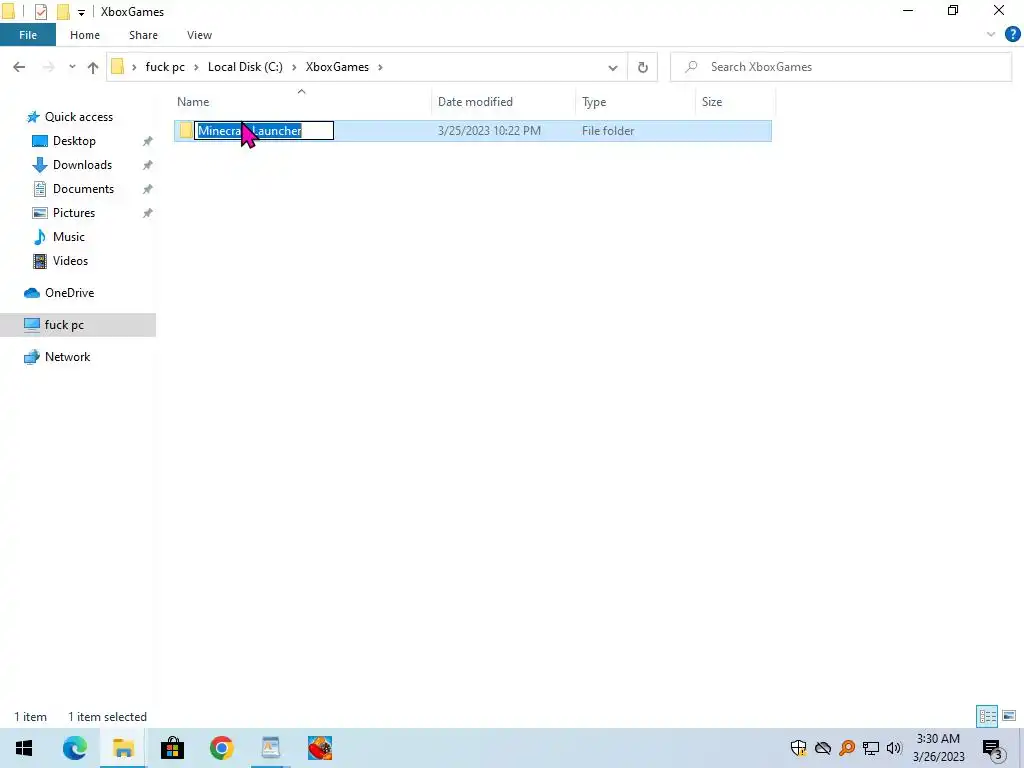This screenshot has height=768, width=1024.
Task: Sort by the Size column
Action: click(x=735, y=102)
